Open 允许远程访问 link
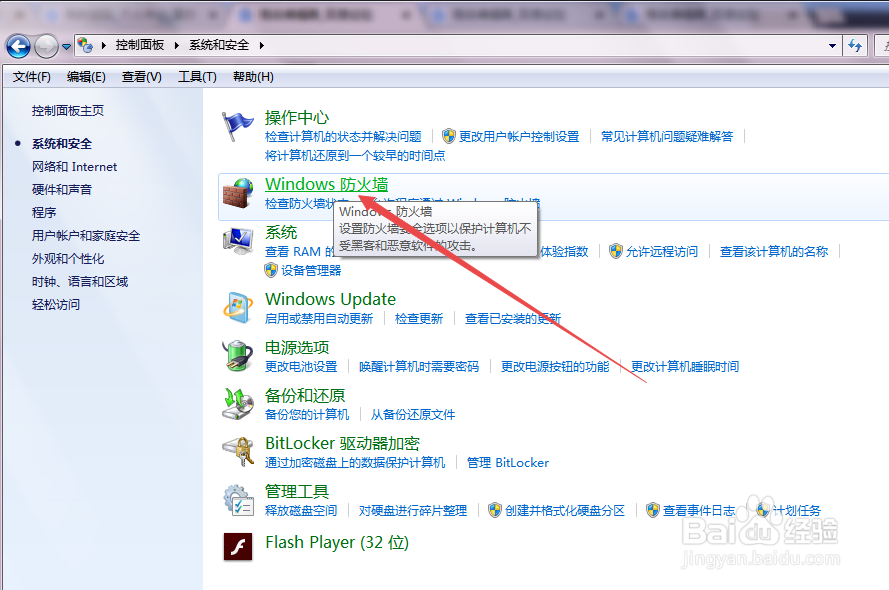The image size is (889, 590). coord(662,252)
